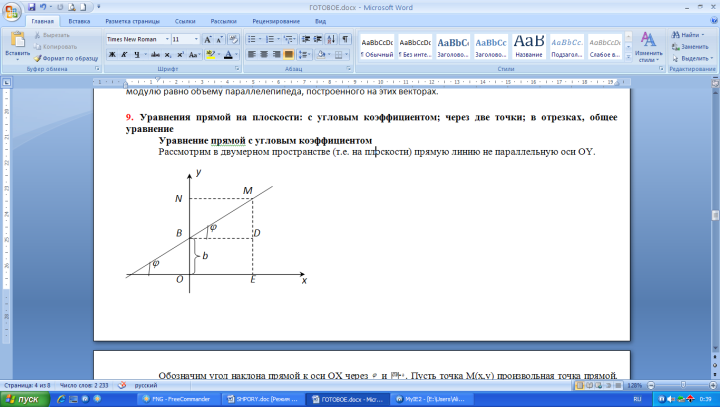The image size is (720, 407).
Task: Apply strikethrough formatting
Action: click(155, 55)
